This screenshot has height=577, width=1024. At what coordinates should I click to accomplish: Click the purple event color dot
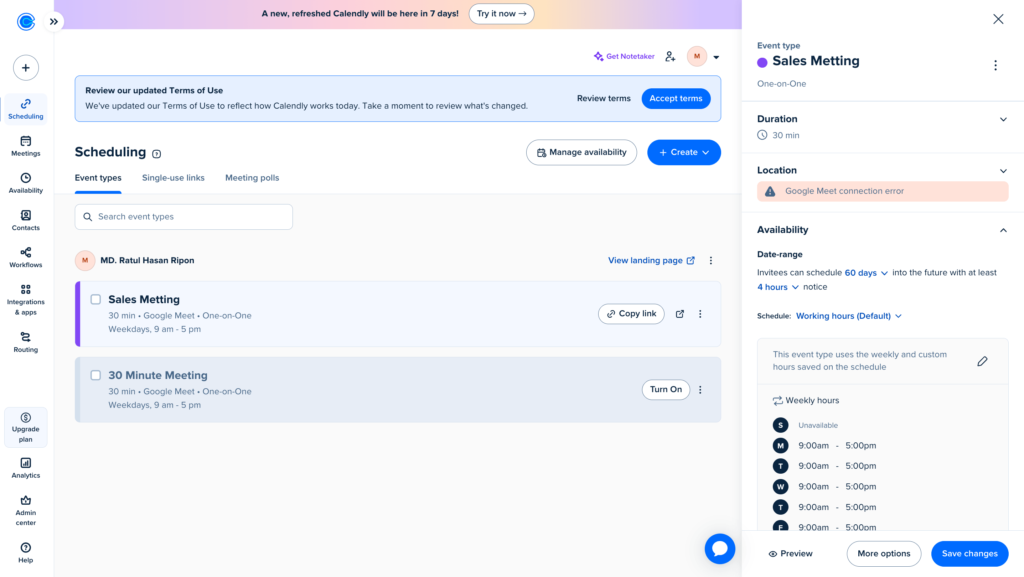[762, 63]
